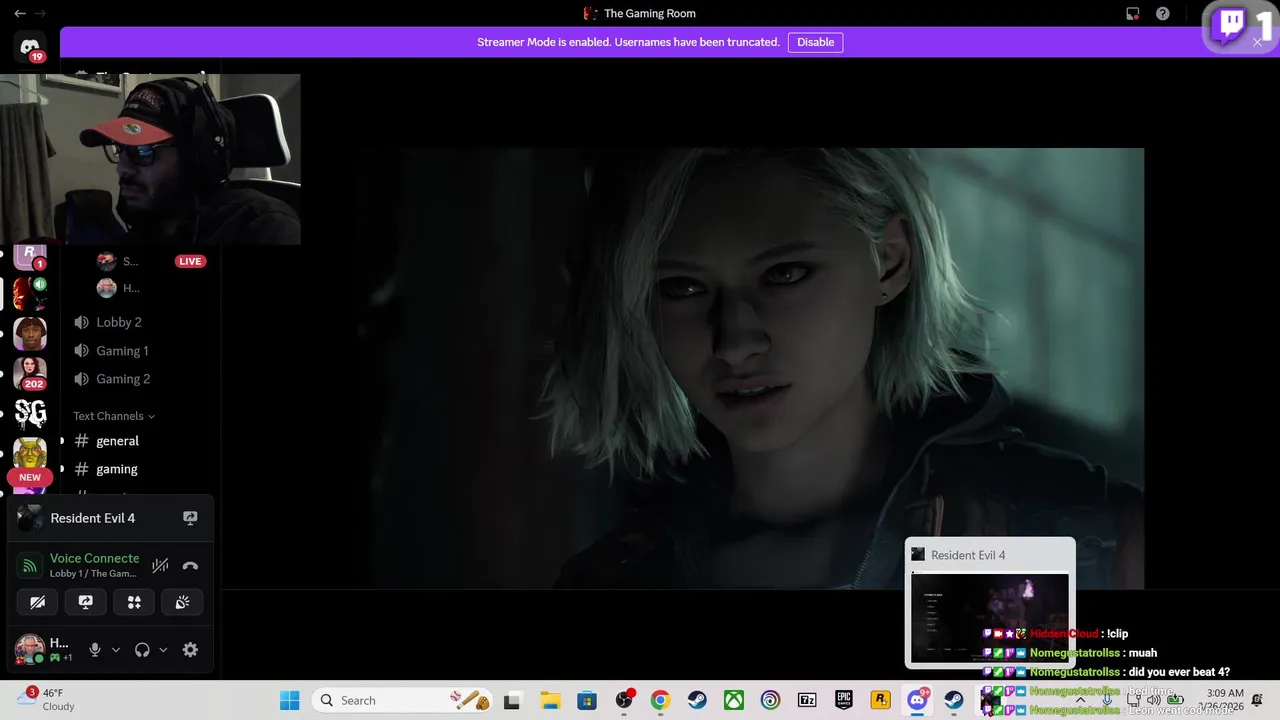Open Task View on taskbar
The height and width of the screenshot is (720, 1280).
[513, 700]
